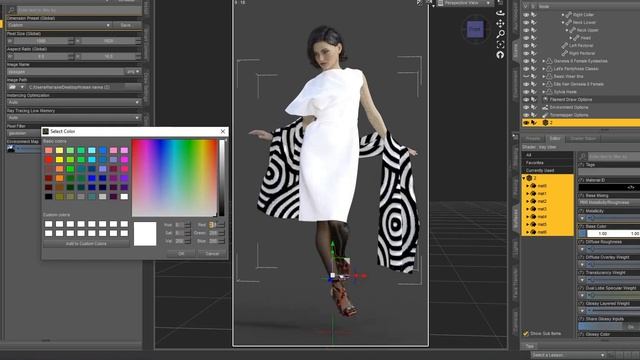Click the Environment Options node icon

545,107
